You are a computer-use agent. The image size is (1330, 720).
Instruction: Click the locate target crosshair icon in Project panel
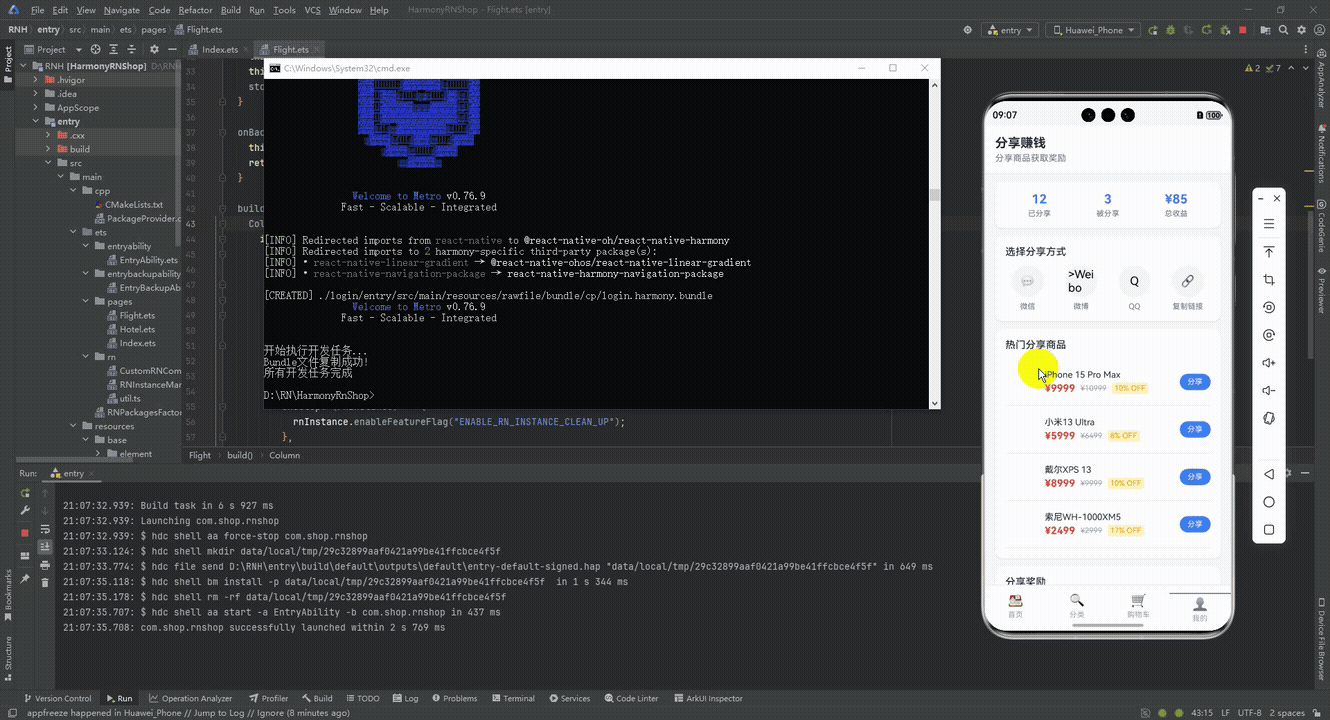tap(96, 49)
